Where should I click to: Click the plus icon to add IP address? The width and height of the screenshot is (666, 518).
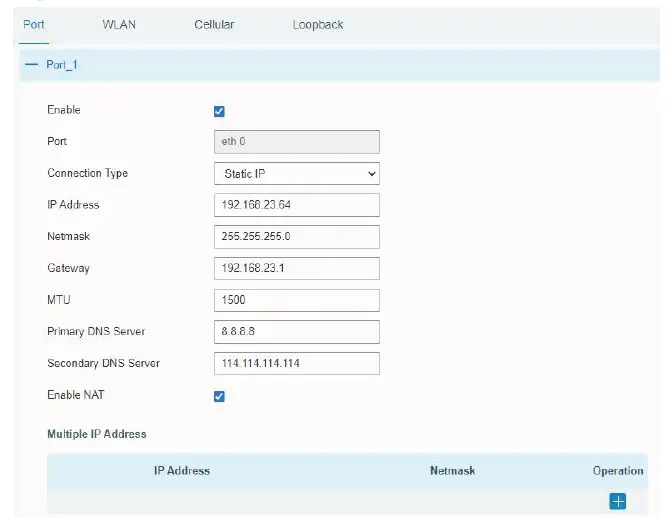(618, 501)
